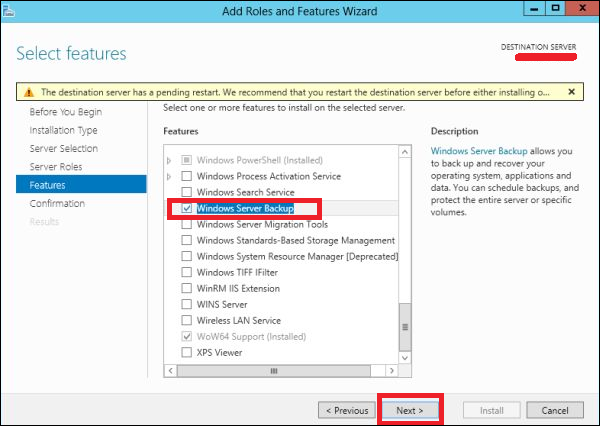The image size is (600, 426).
Task: Click the features list scroll up arrow
Action: pos(405,152)
